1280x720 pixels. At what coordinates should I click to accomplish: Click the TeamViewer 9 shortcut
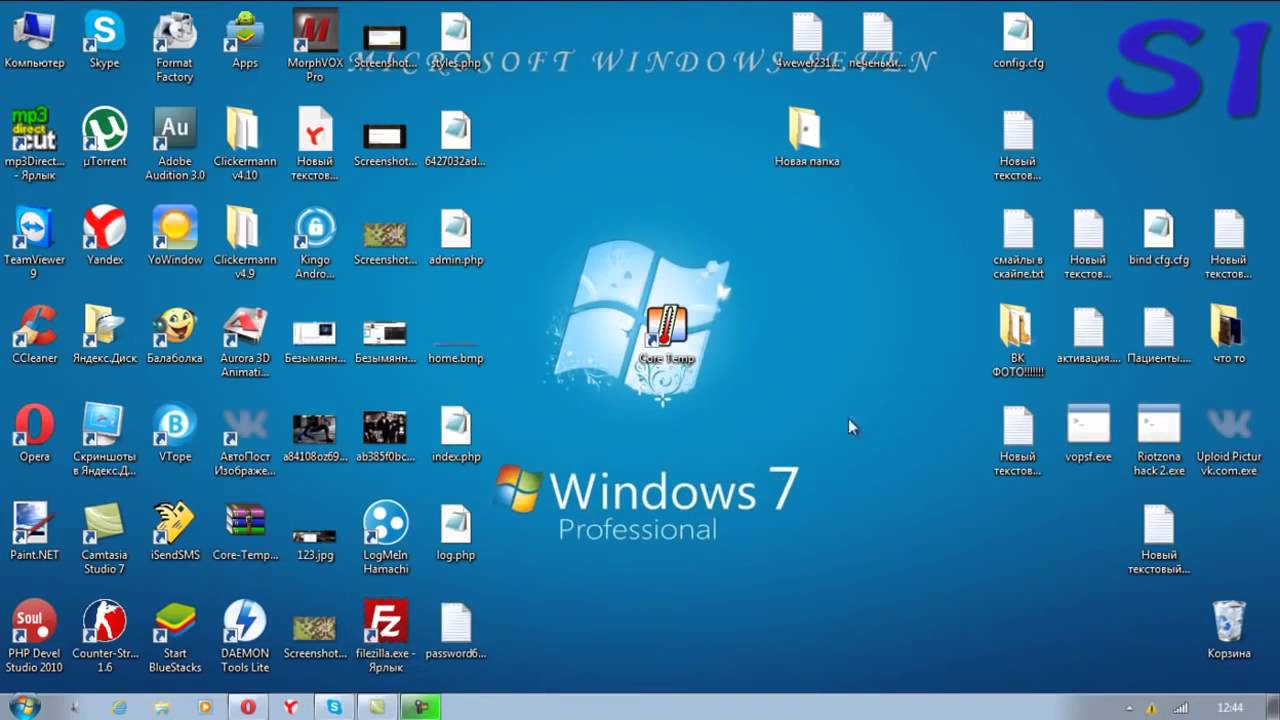(x=34, y=243)
